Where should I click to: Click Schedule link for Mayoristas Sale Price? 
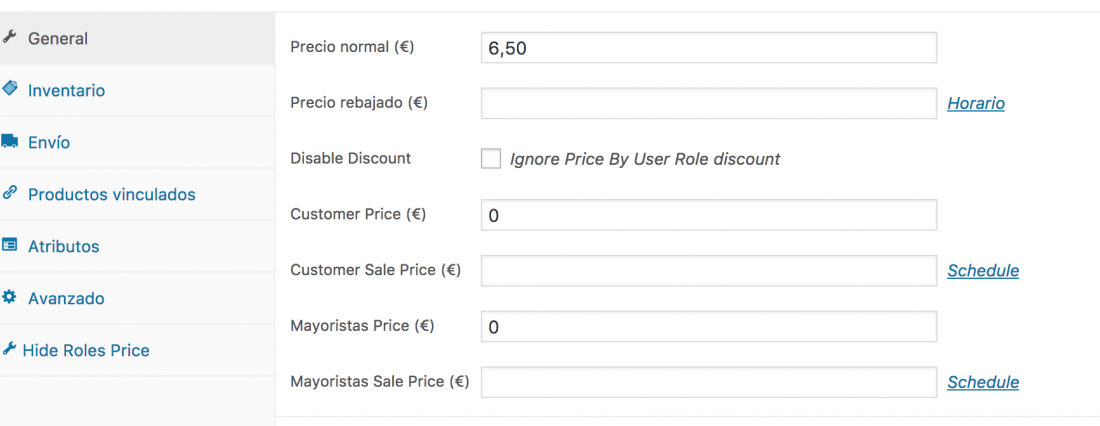983,382
